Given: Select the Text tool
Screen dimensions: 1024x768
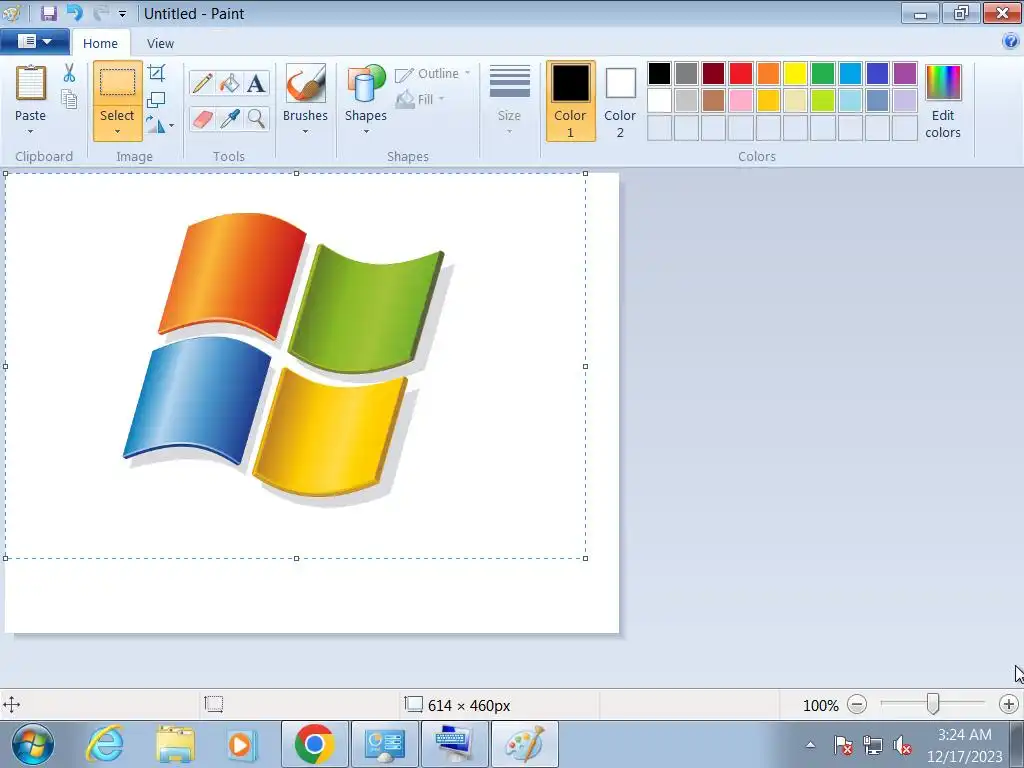Looking at the screenshot, I should point(257,83).
